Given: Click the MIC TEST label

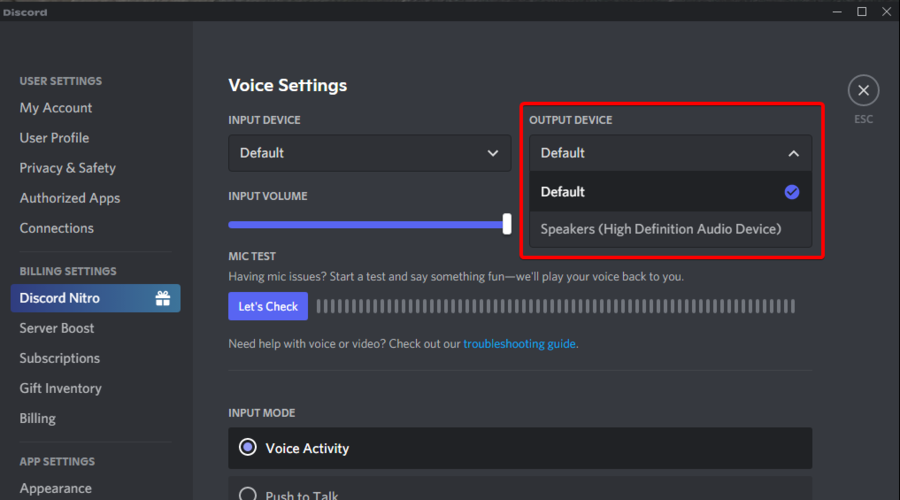Looking at the screenshot, I should (252, 256).
